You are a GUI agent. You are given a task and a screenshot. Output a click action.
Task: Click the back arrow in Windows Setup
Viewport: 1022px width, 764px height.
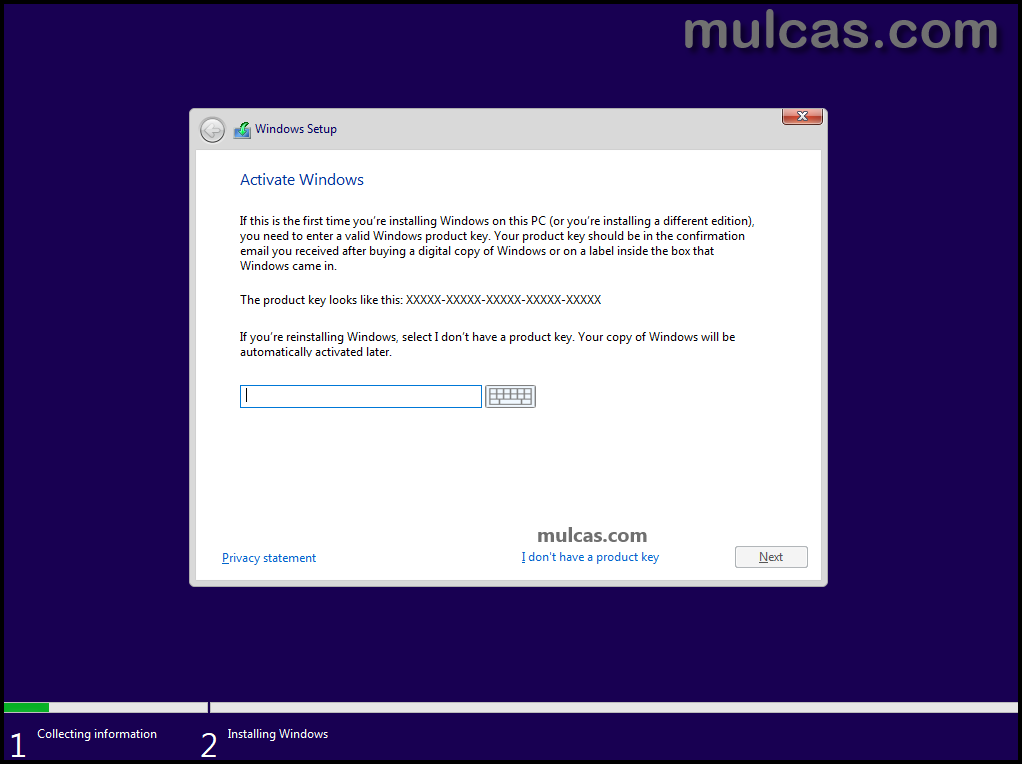(x=212, y=130)
